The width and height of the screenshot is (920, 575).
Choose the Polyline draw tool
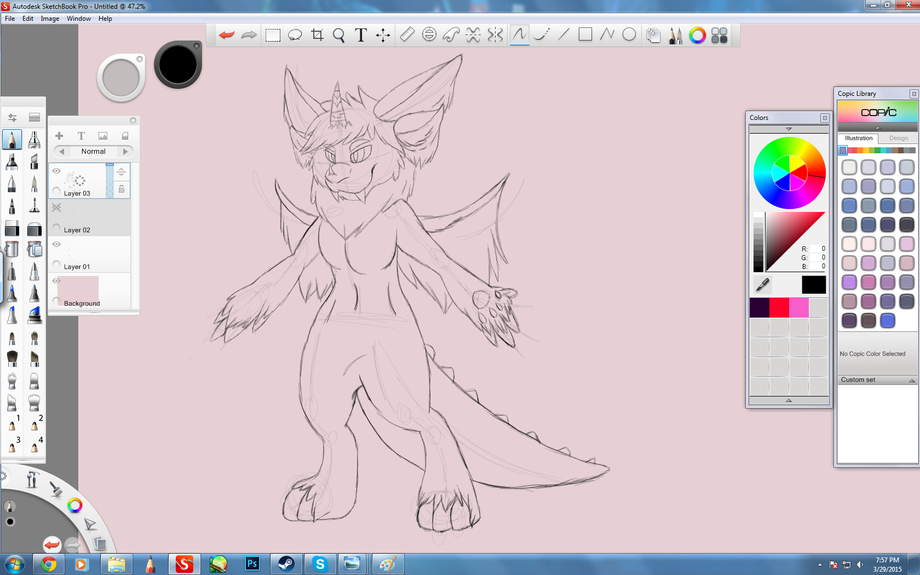coord(607,35)
